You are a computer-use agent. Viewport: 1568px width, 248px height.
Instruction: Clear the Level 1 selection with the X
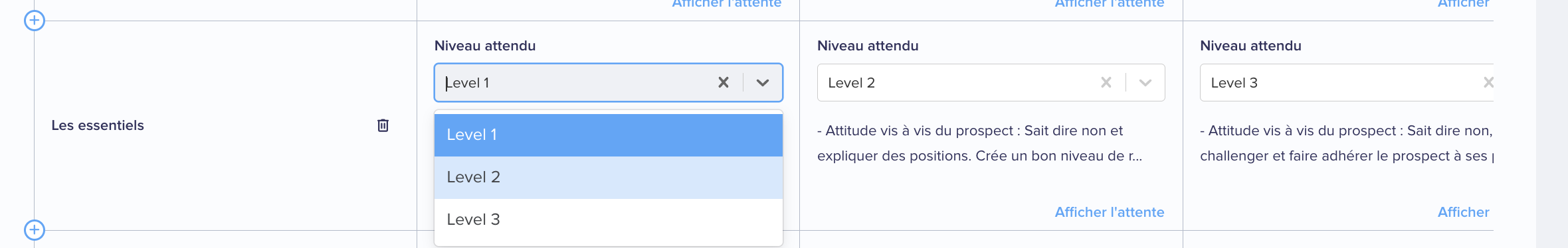pos(724,82)
